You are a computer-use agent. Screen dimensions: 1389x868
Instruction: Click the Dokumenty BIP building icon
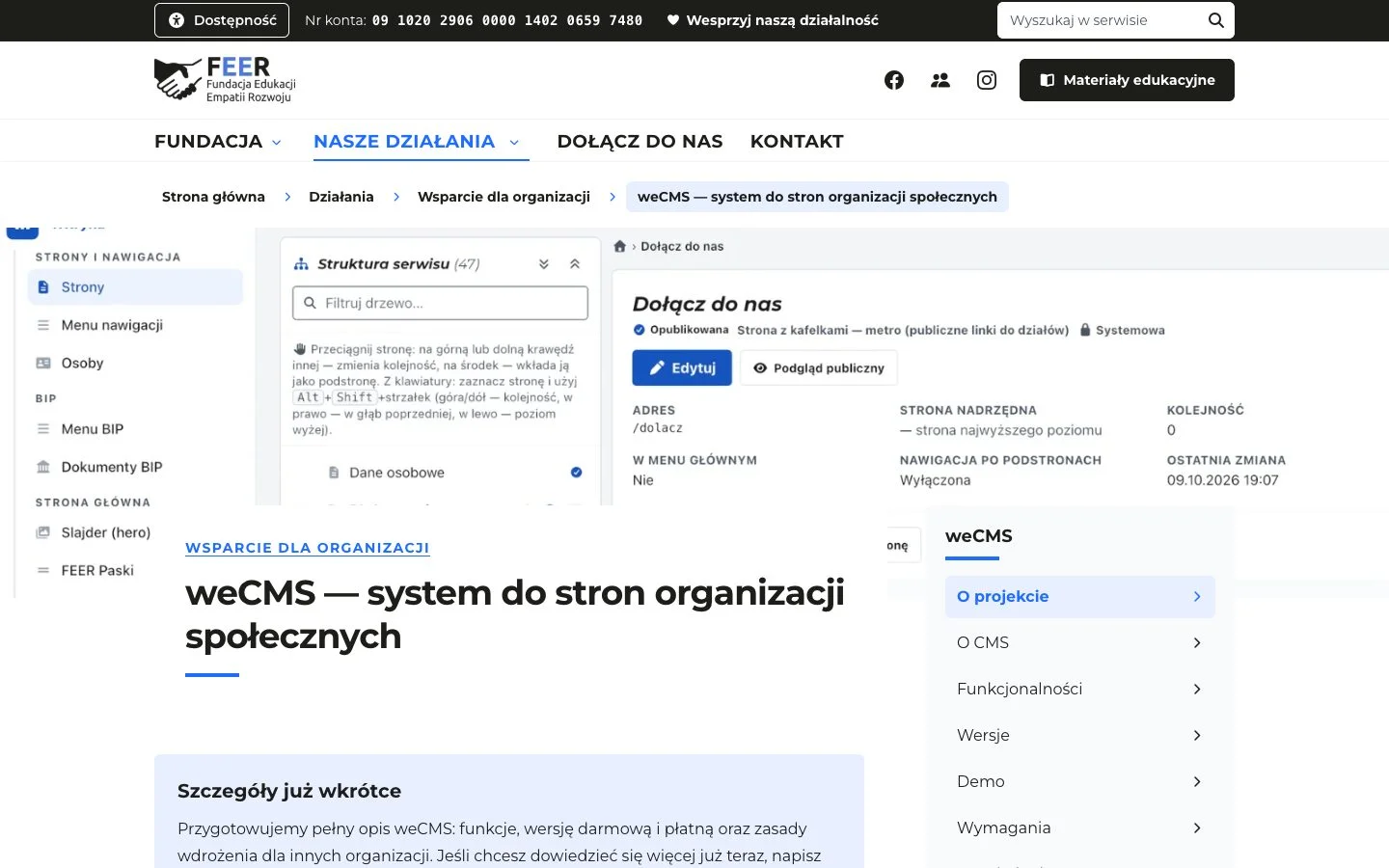(42, 467)
